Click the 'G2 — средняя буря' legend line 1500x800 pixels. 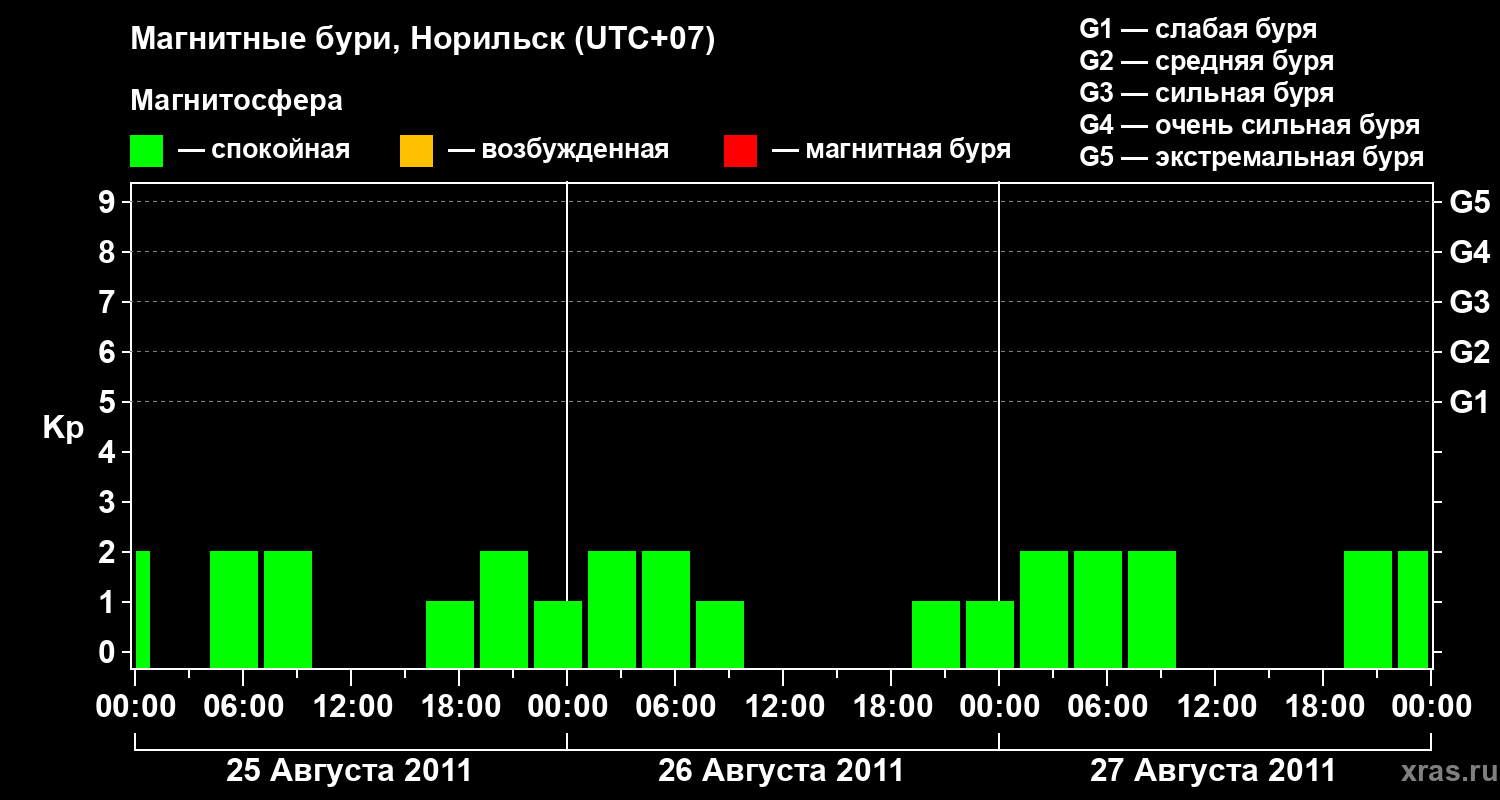tap(1206, 61)
